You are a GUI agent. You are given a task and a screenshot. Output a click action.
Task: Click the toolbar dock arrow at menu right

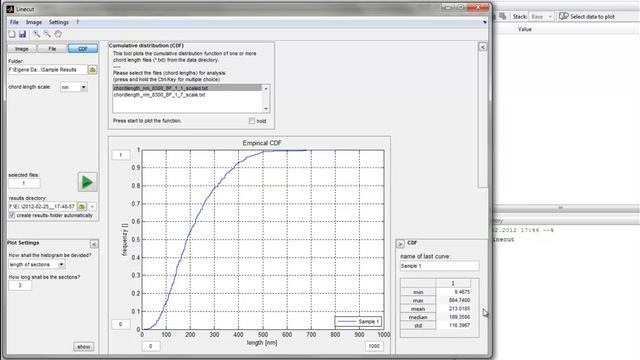[x=484, y=22]
